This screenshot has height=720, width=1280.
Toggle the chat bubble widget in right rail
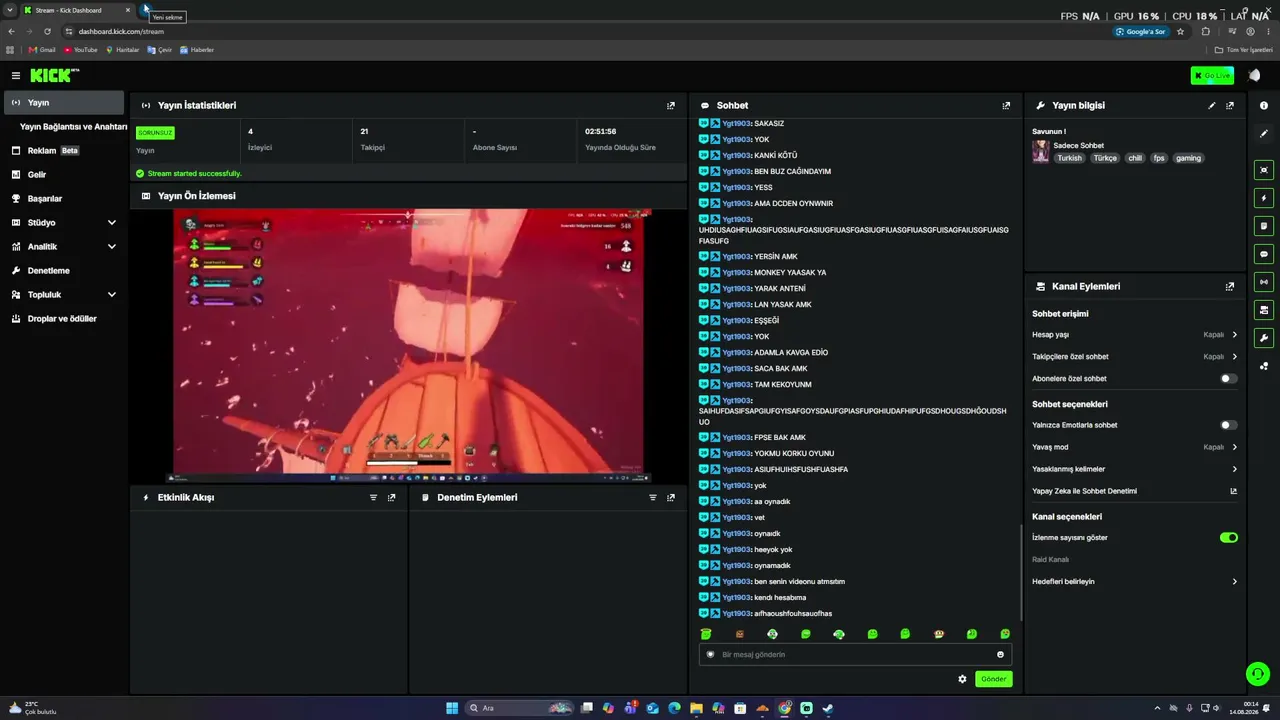1264,254
